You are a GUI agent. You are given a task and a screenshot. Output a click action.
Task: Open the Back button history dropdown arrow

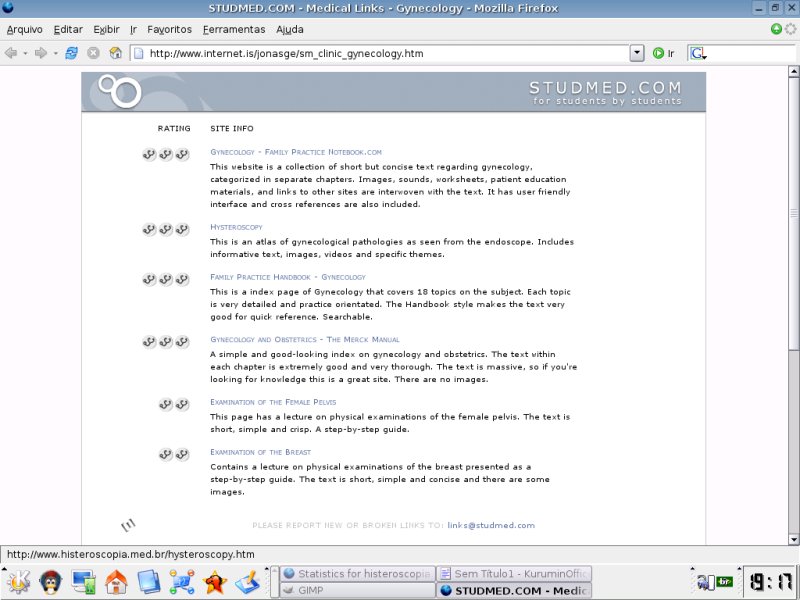click(x=25, y=53)
